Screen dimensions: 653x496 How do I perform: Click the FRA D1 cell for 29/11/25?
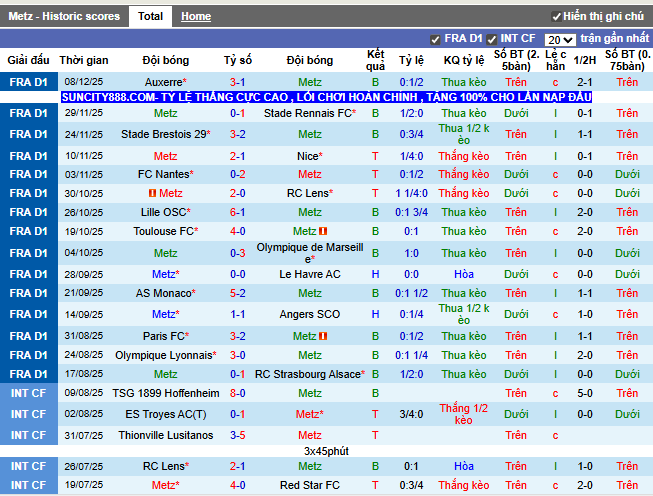point(28,113)
